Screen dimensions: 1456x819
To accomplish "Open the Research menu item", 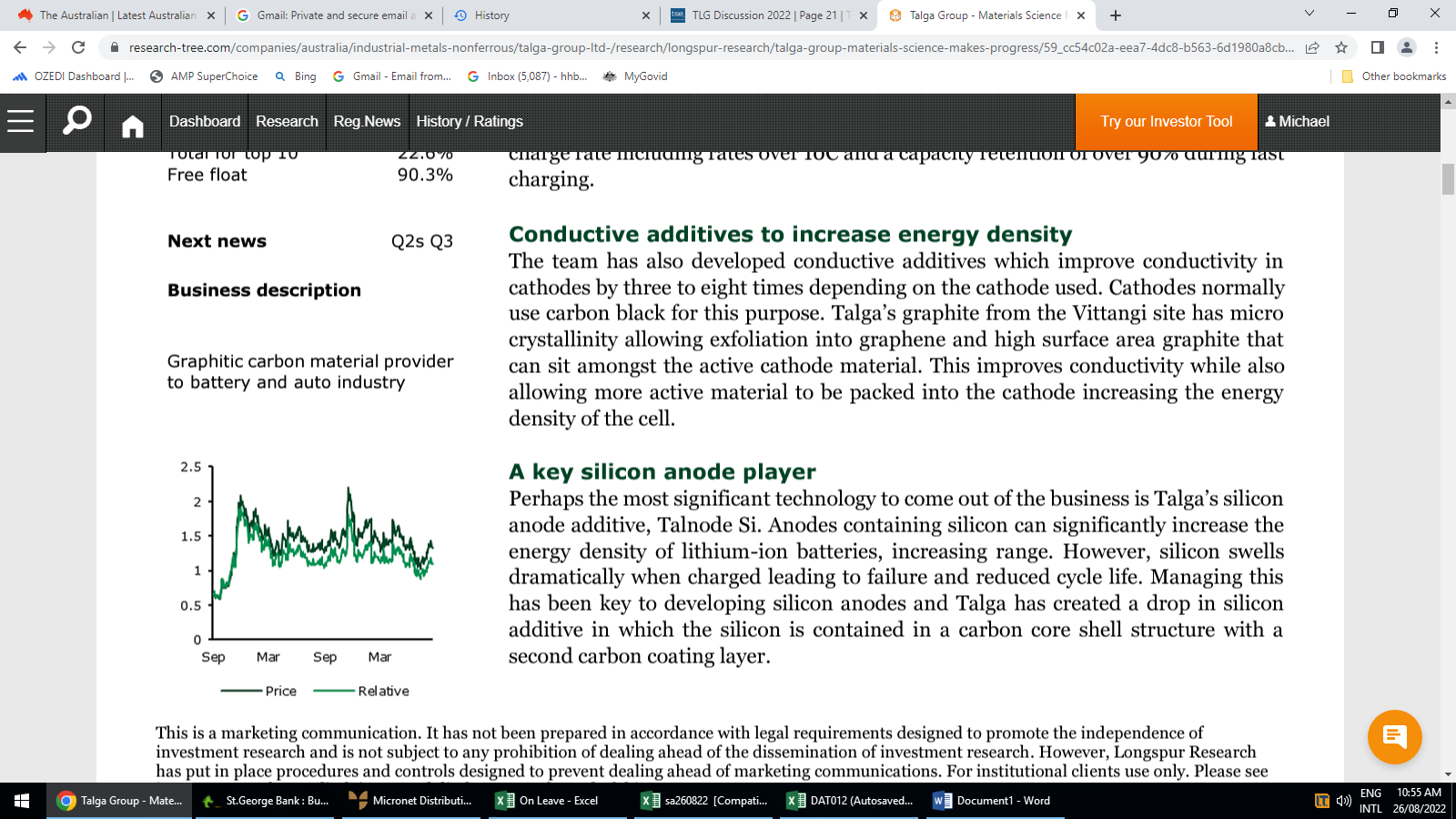I will pos(287,121).
